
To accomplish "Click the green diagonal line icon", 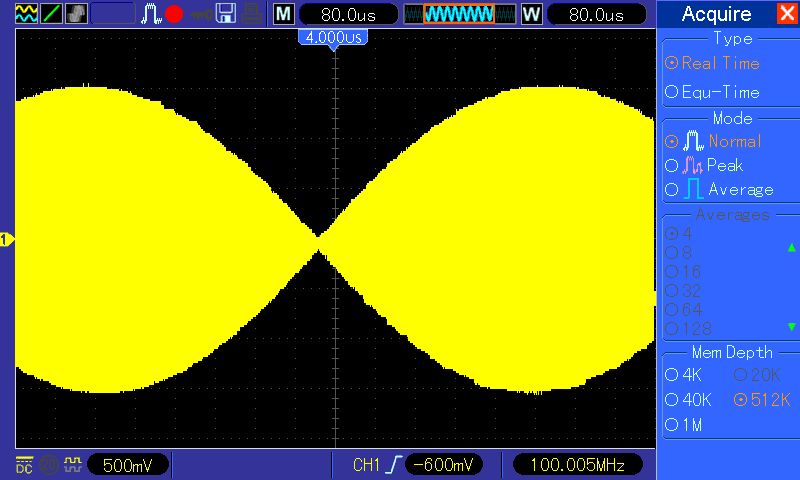I will tap(52, 14).
